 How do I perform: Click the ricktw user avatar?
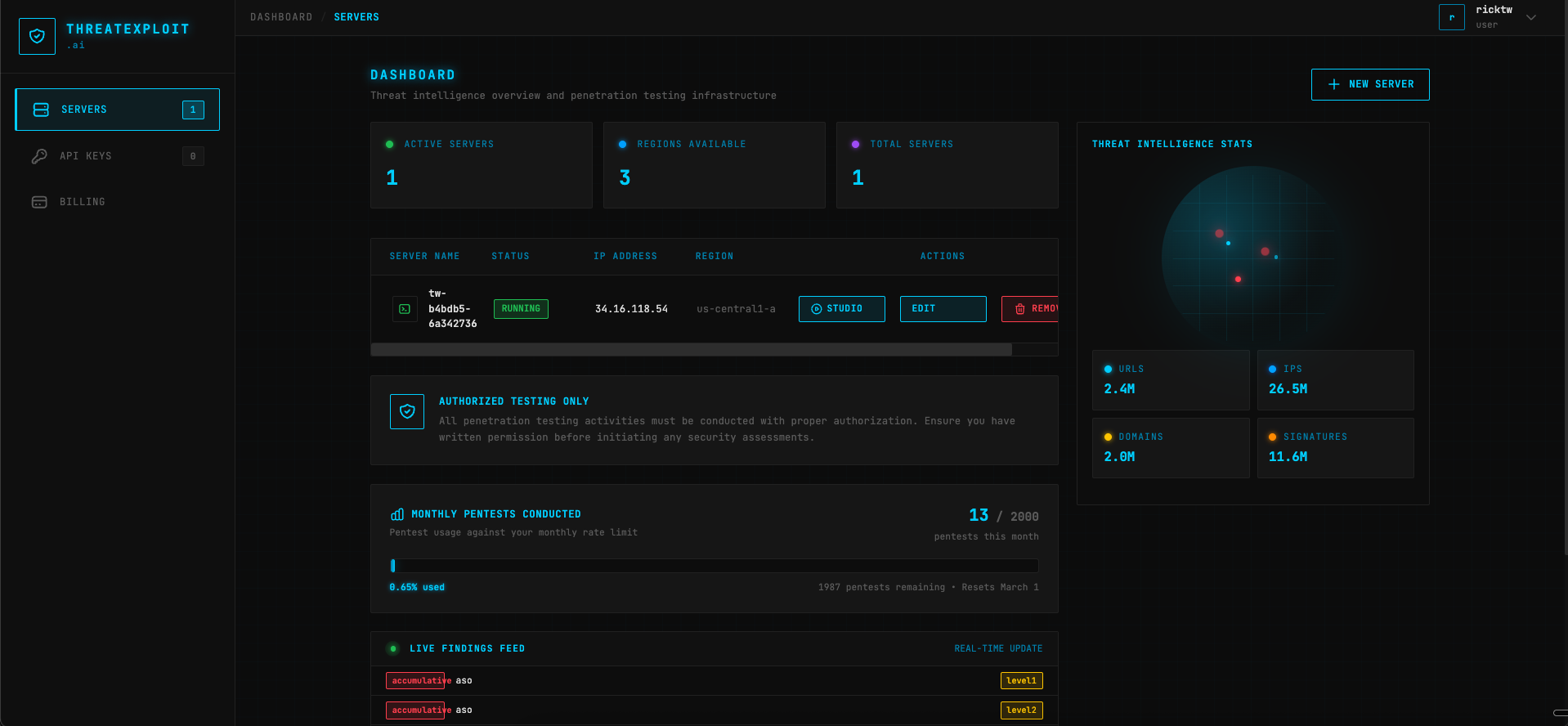(x=1451, y=17)
